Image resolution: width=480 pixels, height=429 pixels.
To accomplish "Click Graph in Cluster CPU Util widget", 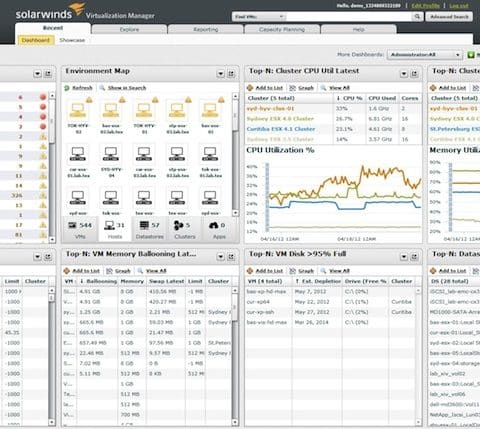I will pyautogui.click(x=302, y=88).
